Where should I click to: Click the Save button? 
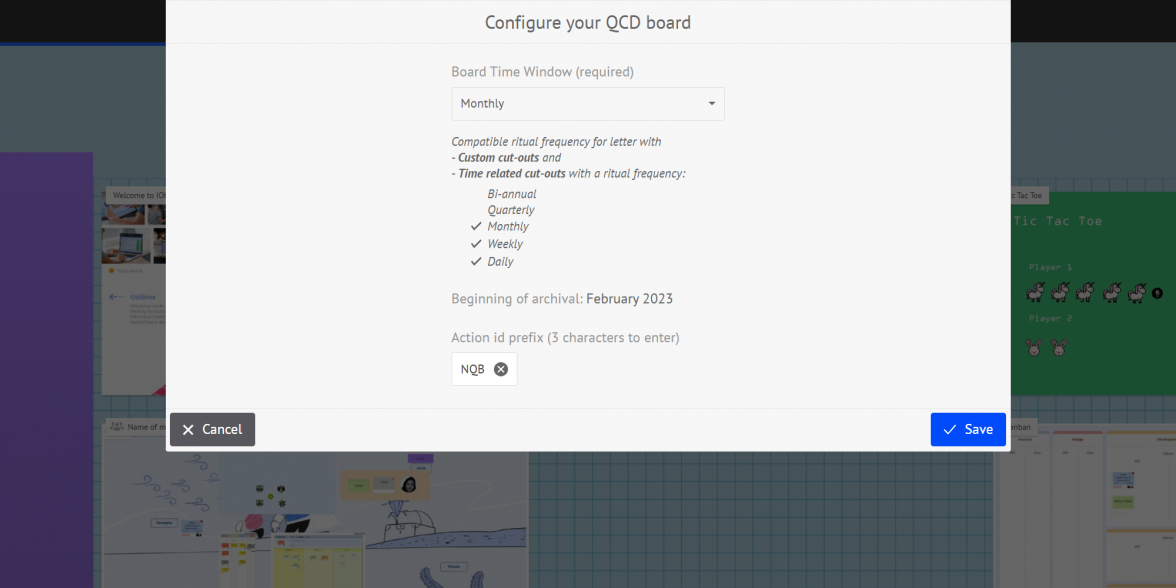(967, 429)
